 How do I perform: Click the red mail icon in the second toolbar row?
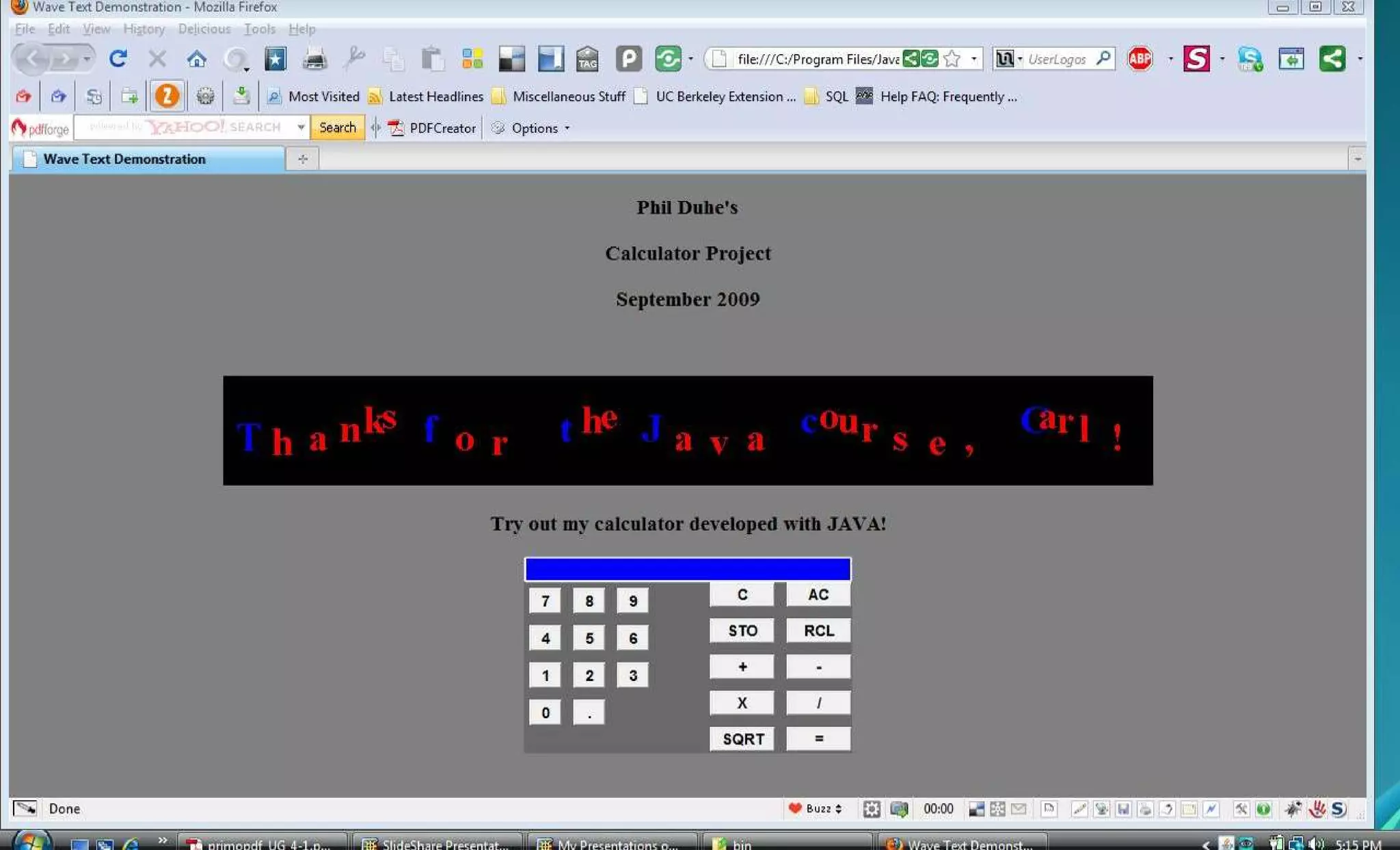(24, 96)
